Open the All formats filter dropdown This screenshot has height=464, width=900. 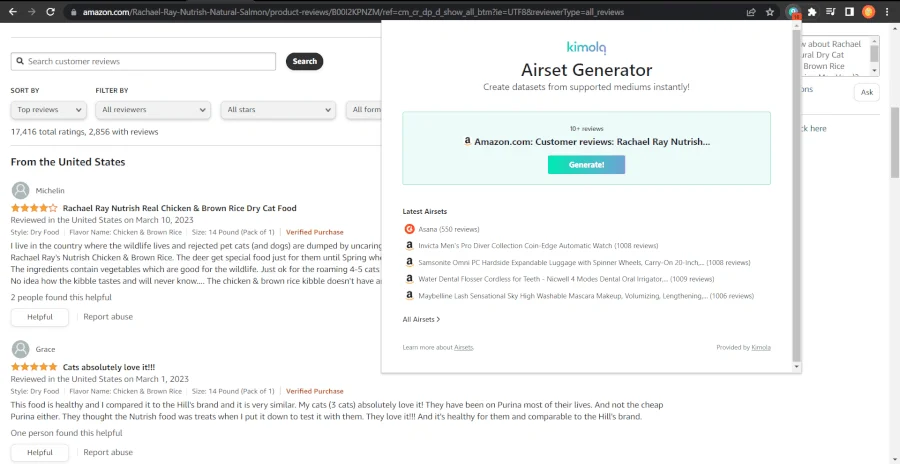364,110
